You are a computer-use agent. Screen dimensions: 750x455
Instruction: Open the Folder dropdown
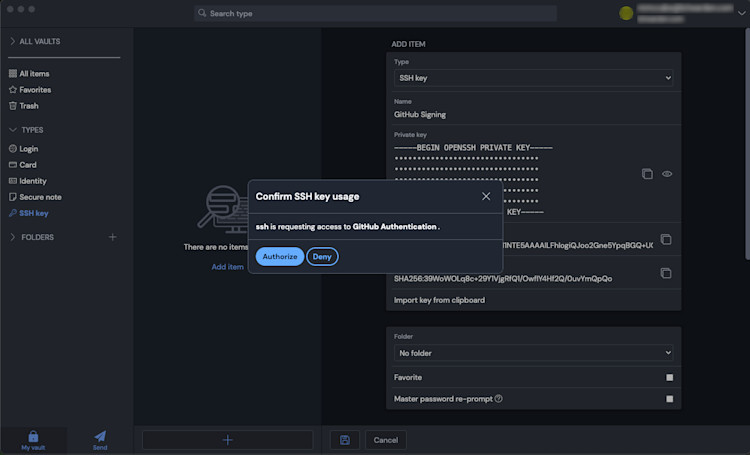coord(534,353)
